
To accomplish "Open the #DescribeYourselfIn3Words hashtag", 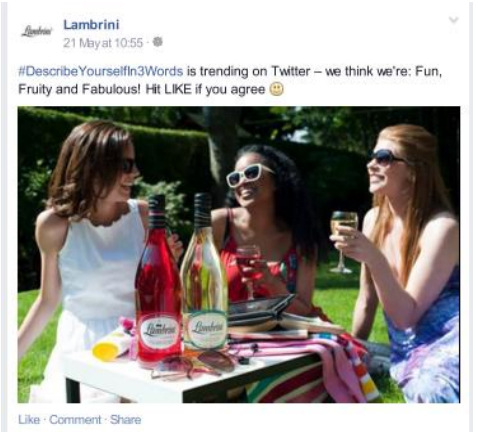I will click(100, 71).
